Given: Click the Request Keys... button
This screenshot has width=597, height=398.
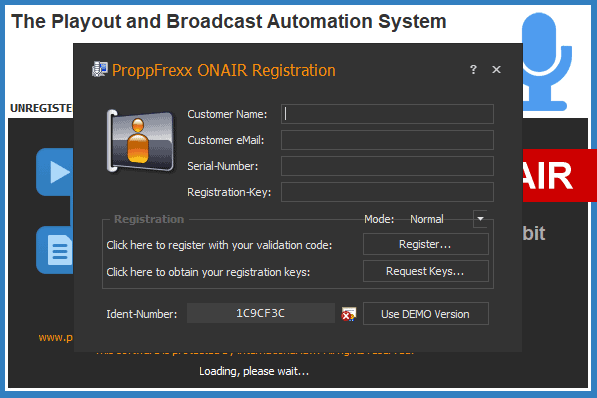Looking at the screenshot, I should point(426,271).
